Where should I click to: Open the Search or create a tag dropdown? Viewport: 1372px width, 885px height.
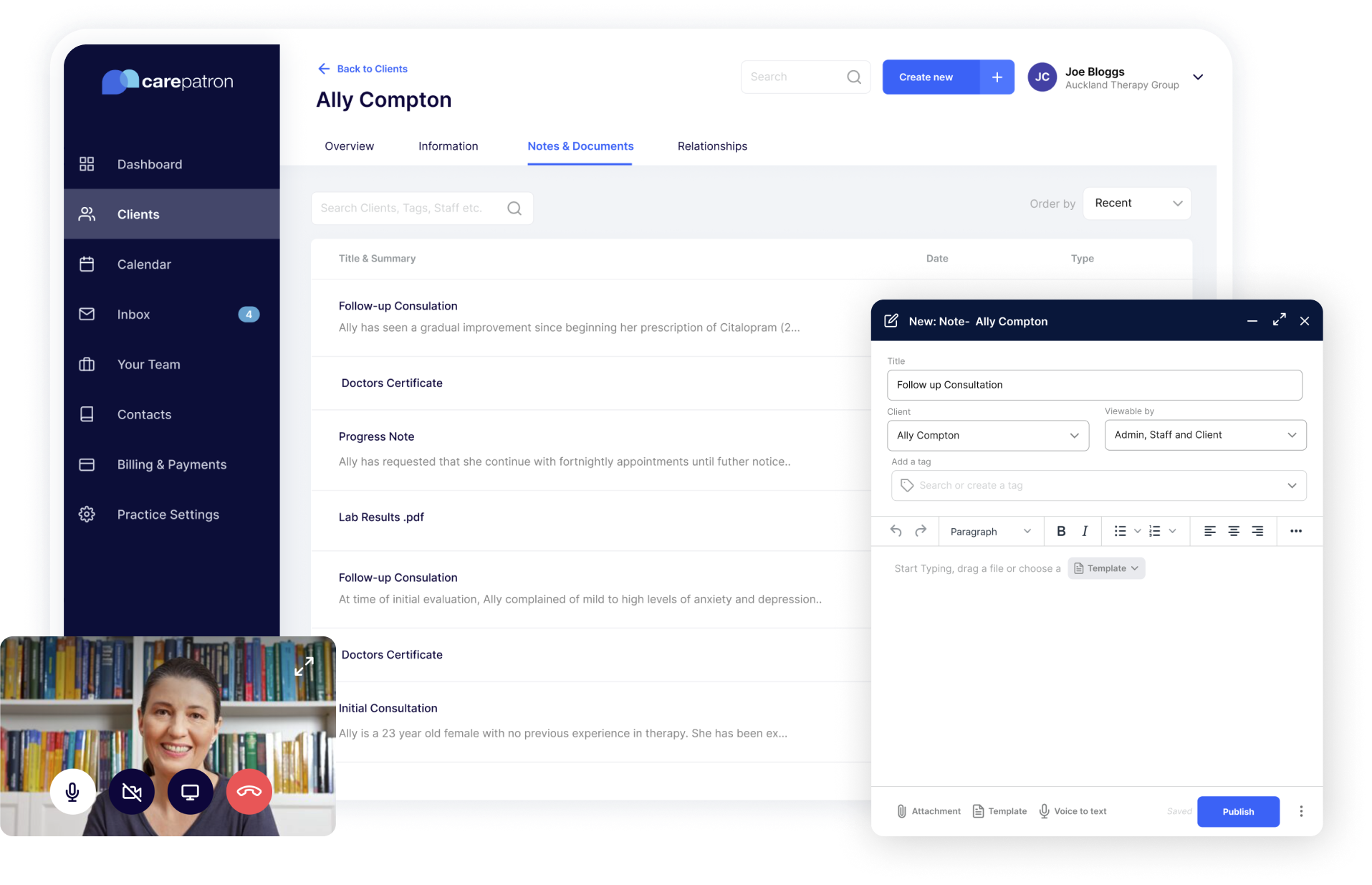[x=1098, y=485]
